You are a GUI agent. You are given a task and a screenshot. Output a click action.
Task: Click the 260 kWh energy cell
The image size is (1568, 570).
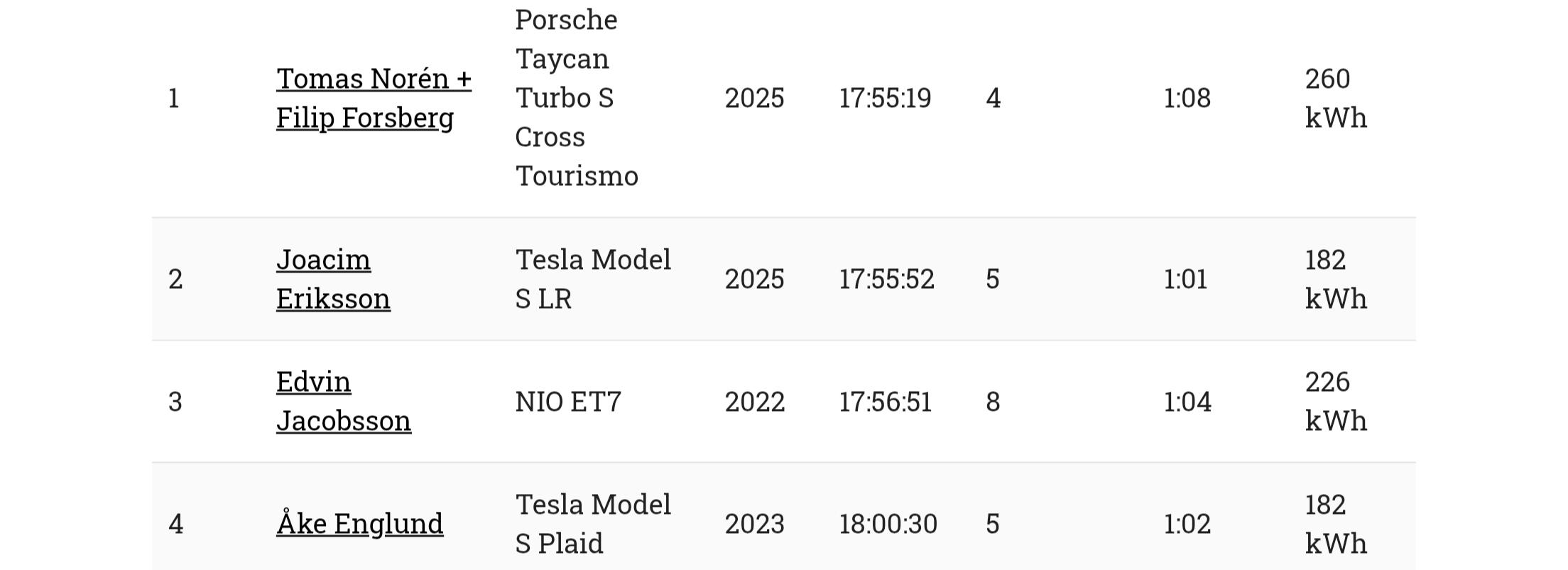coord(1335,98)
